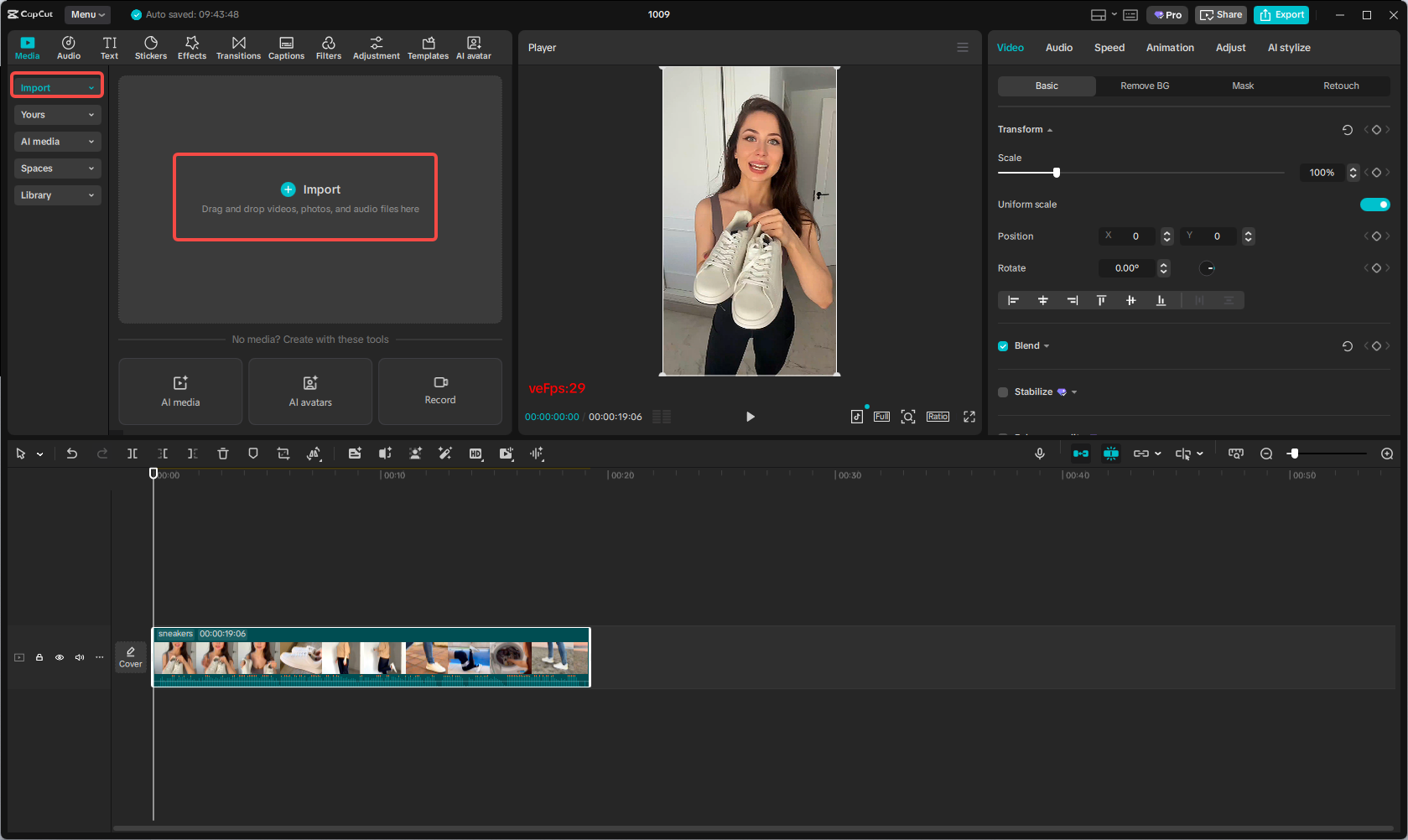Click the Delete icon in the timeline toolbar
Screen dimensions: 1408x840
[222, 454]
